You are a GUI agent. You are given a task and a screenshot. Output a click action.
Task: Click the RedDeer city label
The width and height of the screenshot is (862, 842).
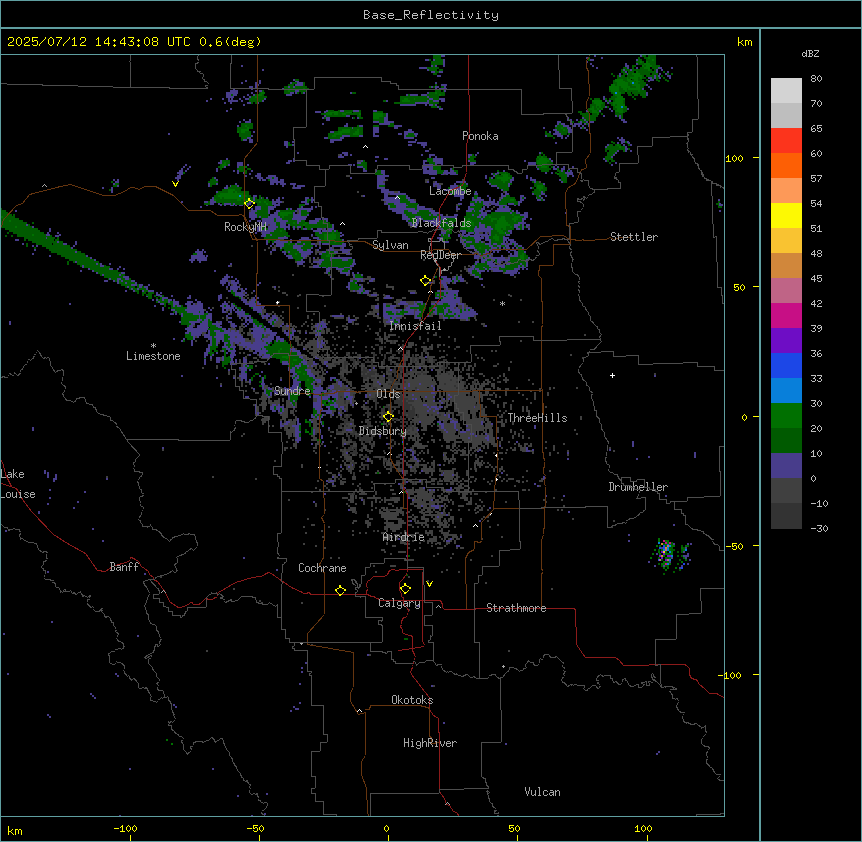440,255
